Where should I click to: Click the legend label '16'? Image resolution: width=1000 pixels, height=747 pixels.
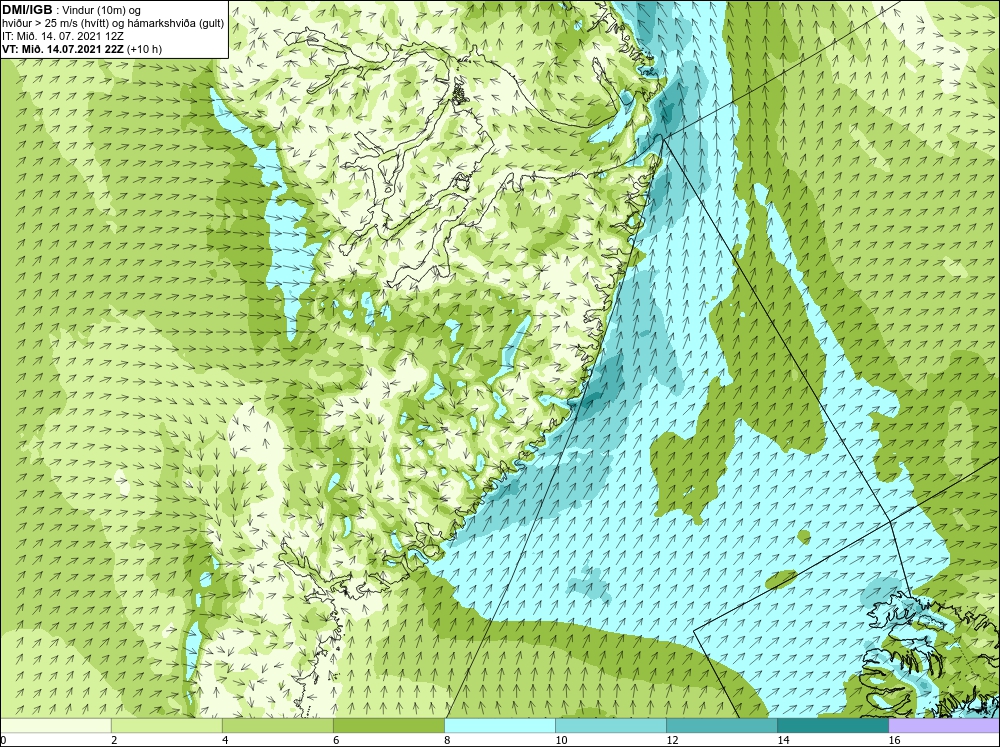pyautogui.click(x=894, y=740)
